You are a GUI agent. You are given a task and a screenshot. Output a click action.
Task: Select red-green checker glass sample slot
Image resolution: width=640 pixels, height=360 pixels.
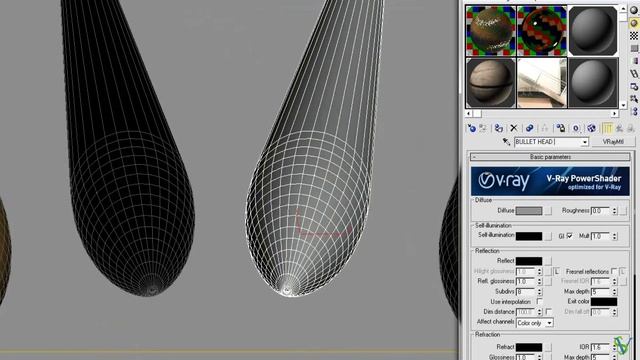[x=542, y=31]
